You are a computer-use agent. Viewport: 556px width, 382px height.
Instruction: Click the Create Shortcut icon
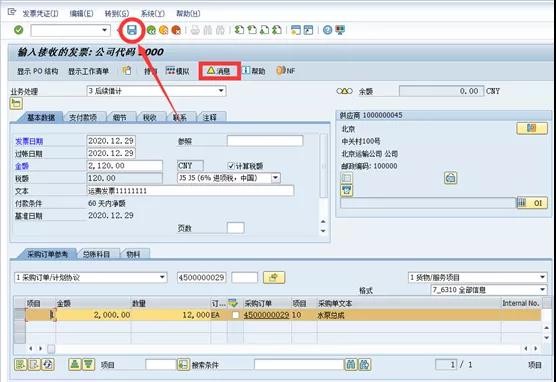(308, 30)
